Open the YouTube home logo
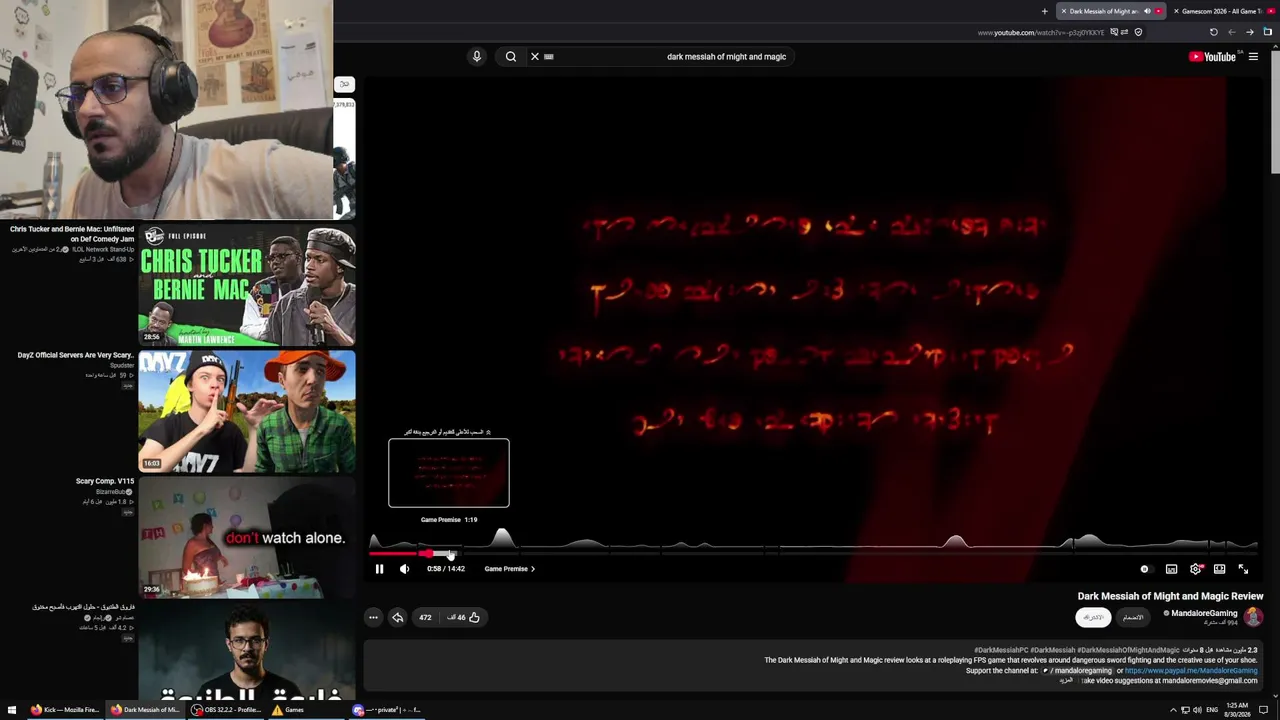Screen dimensions: 1280x720 pyautogui.click(x=1212, y=57)
